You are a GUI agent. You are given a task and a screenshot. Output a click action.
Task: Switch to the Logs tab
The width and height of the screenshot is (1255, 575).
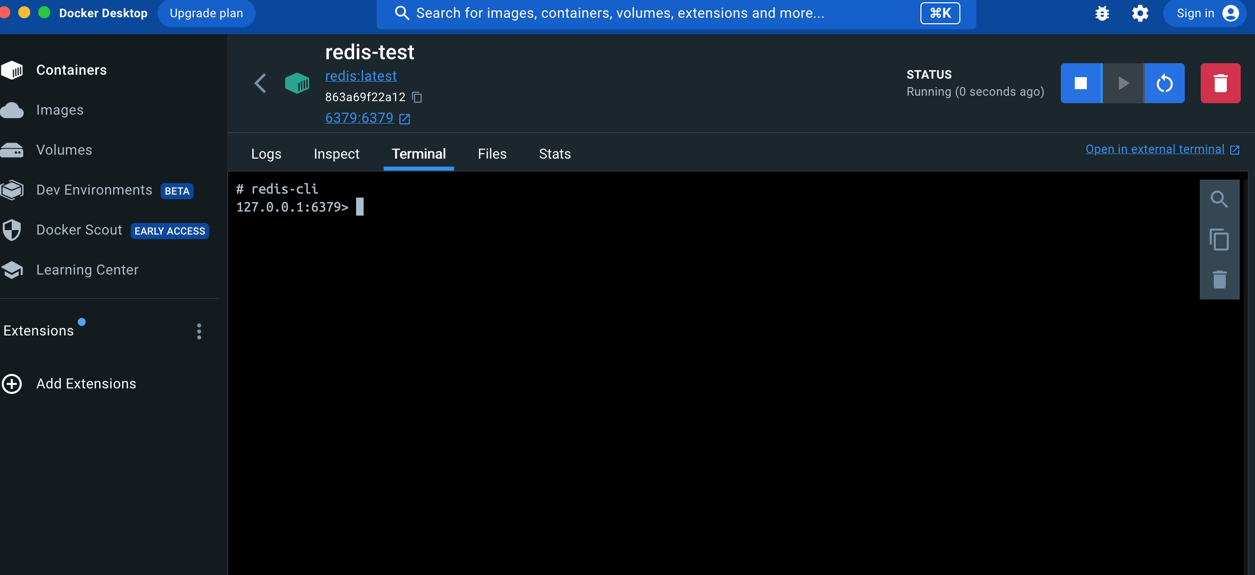coord(266,154)
